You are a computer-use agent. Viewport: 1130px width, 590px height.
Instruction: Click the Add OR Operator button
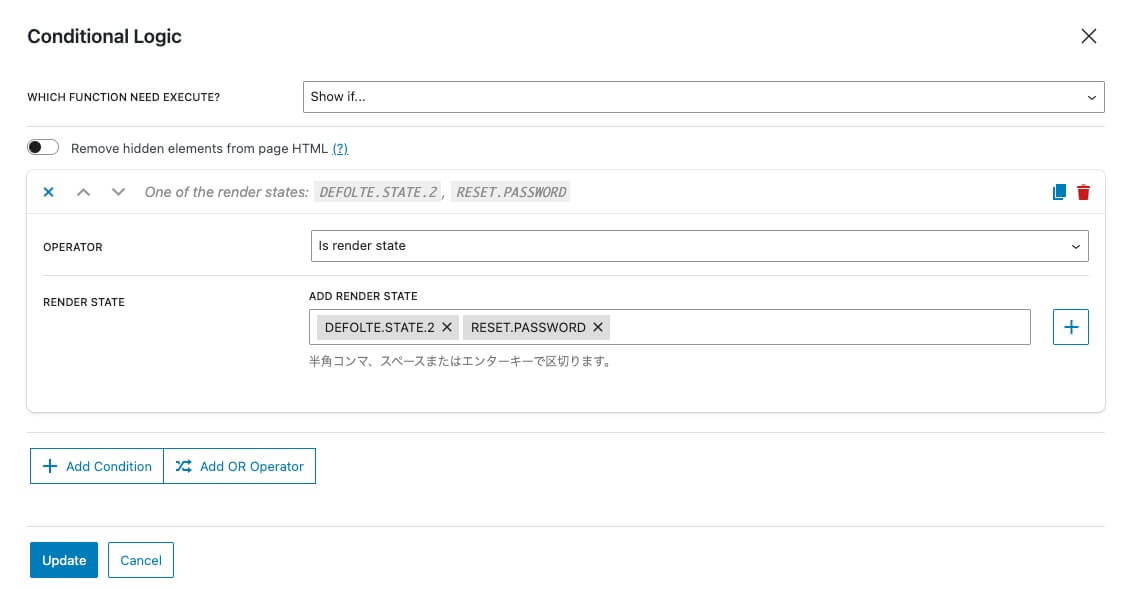click(240, 466)
